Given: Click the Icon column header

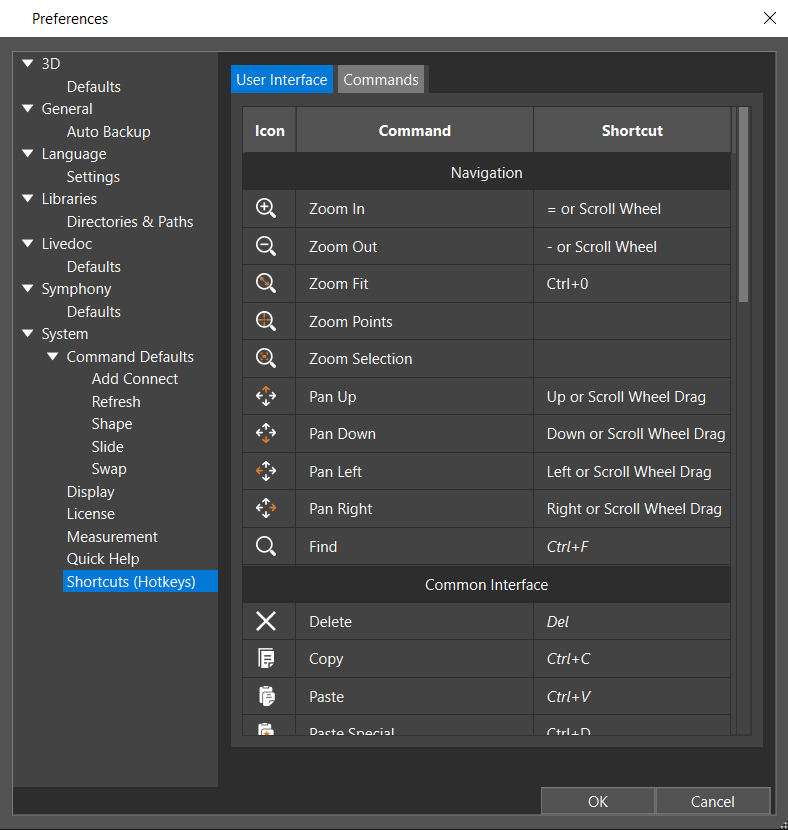Looking at the screenshot, I should (x=269, y=130).
